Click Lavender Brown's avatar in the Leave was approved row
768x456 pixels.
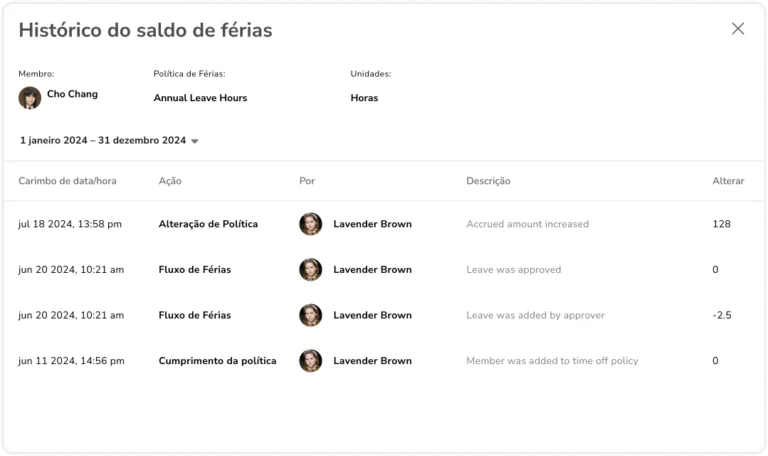tap(311, 269)
